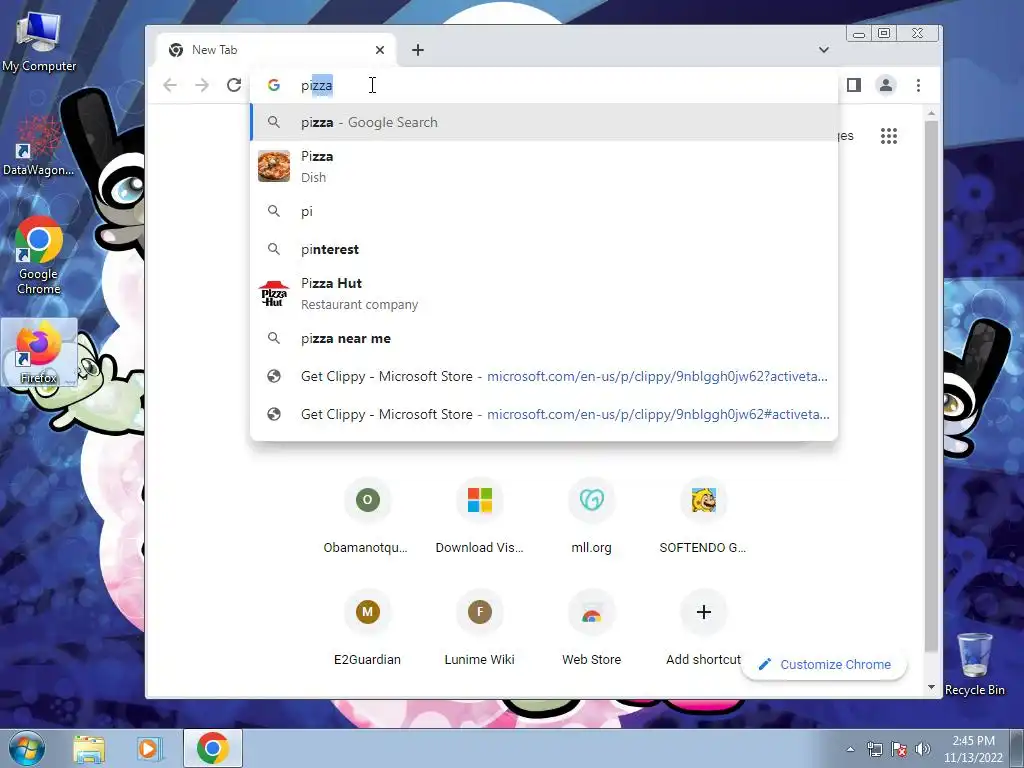Open a new tab with the plus button
This screenshot has height=768, width=1024.
point(418,50)
